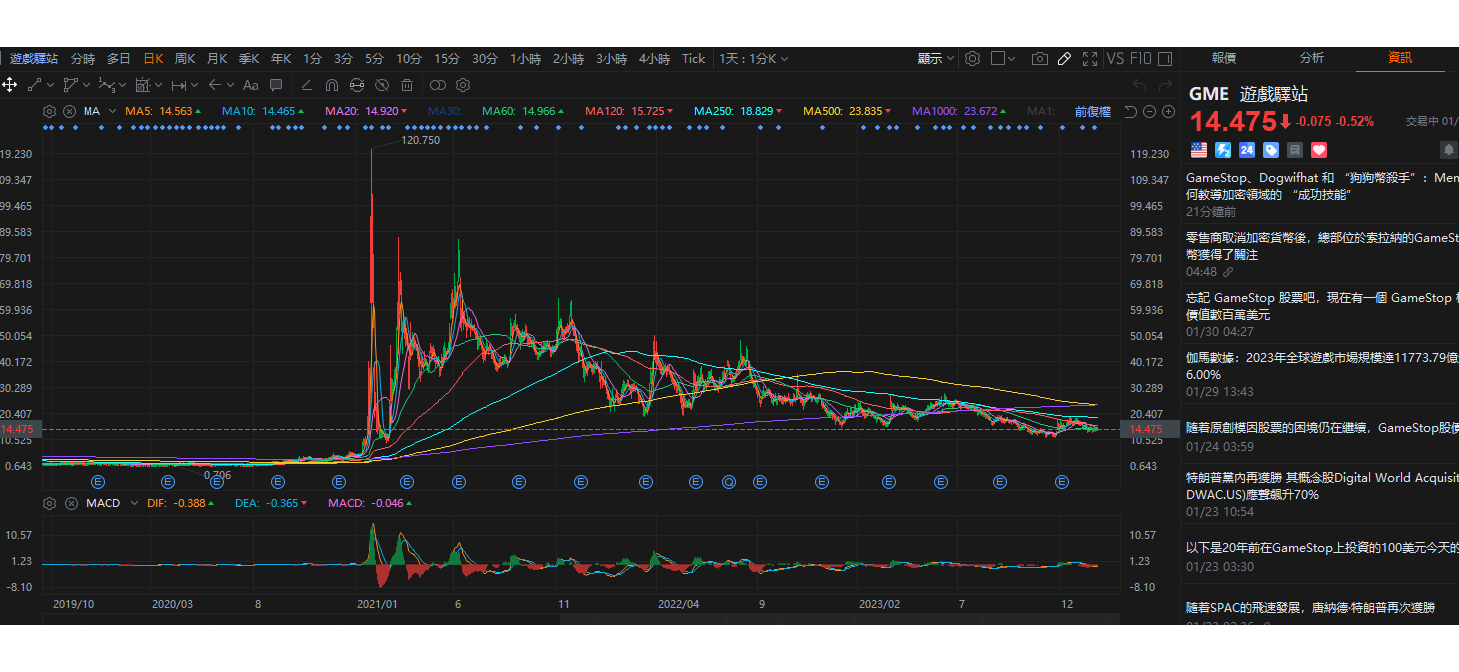1459x672 pixels.
Task: Enter fullscreen chart mode icon
Action: point(1090,59)
